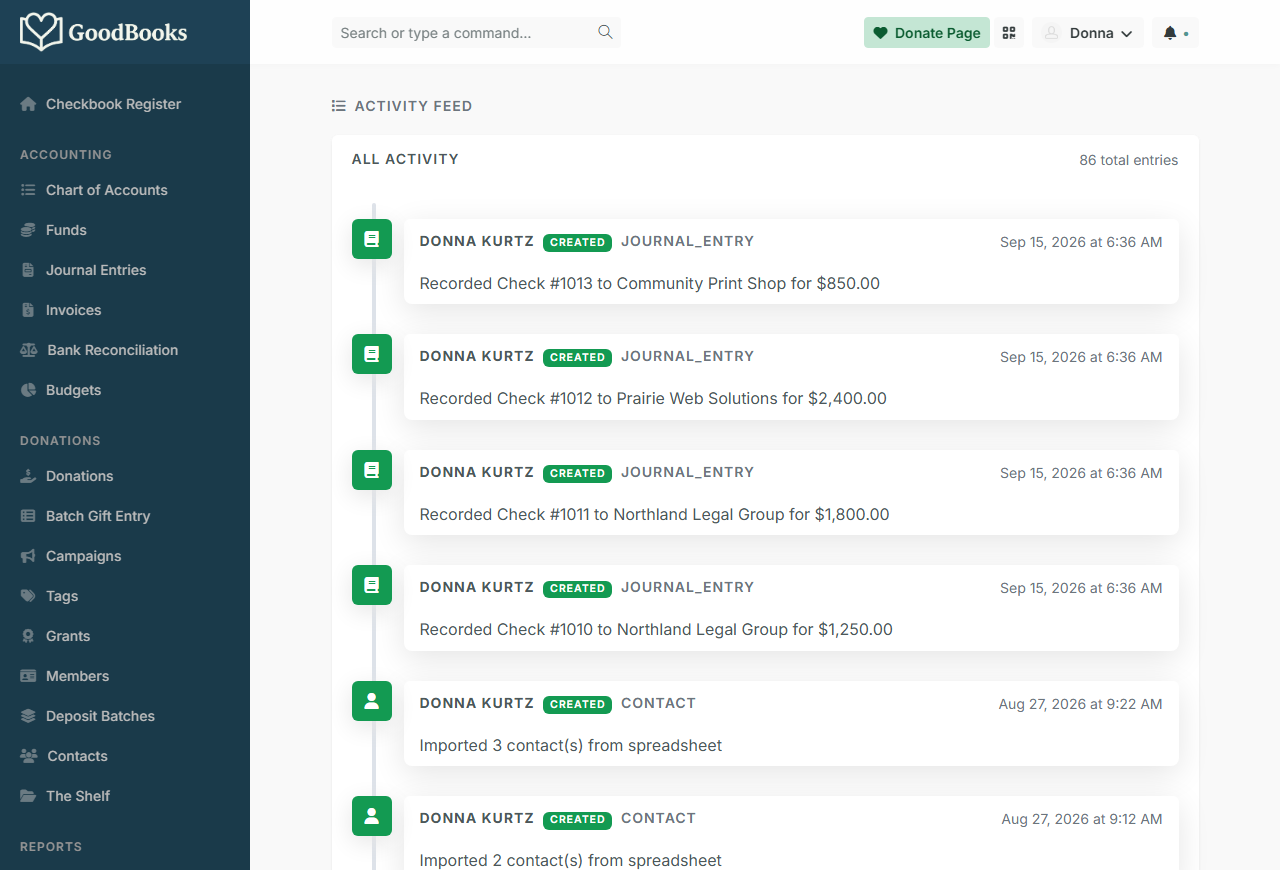Open the Donna user dropdown
1280x870 pixels.
pyautogui.click(x=1088, y=33)
